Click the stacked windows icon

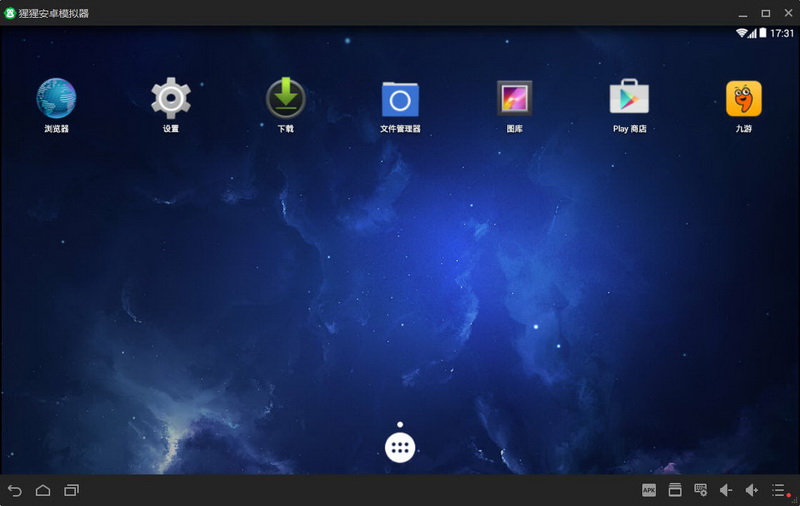click(x=675, y=490)
